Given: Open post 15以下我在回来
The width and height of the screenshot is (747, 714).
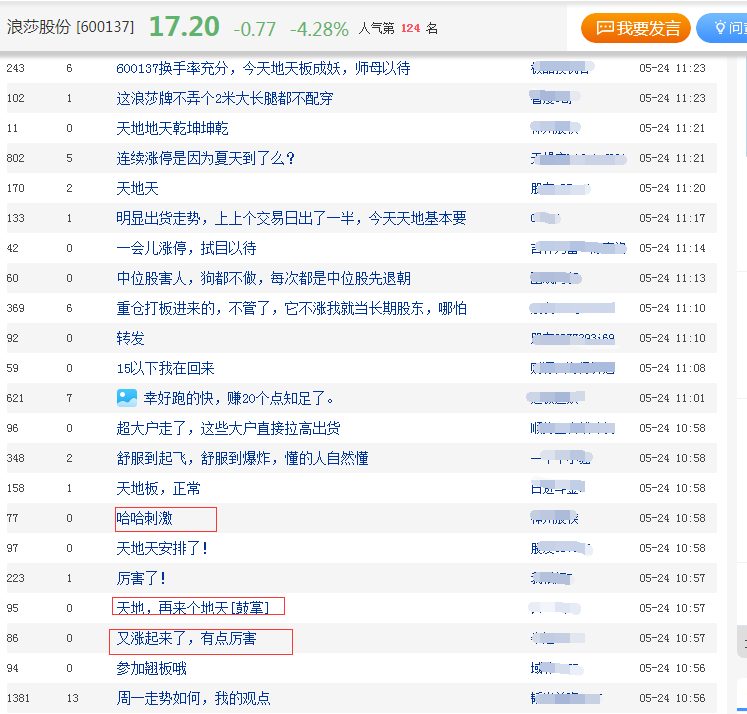Looking at the screenshot, I should tap(165, 369).
